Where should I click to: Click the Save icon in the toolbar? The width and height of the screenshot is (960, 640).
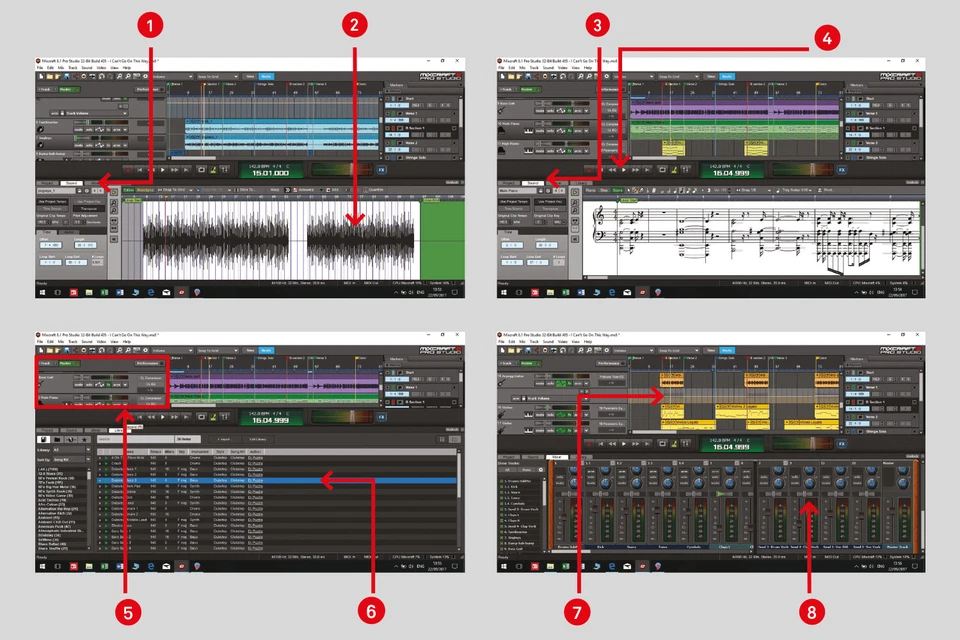coord(66,76)
